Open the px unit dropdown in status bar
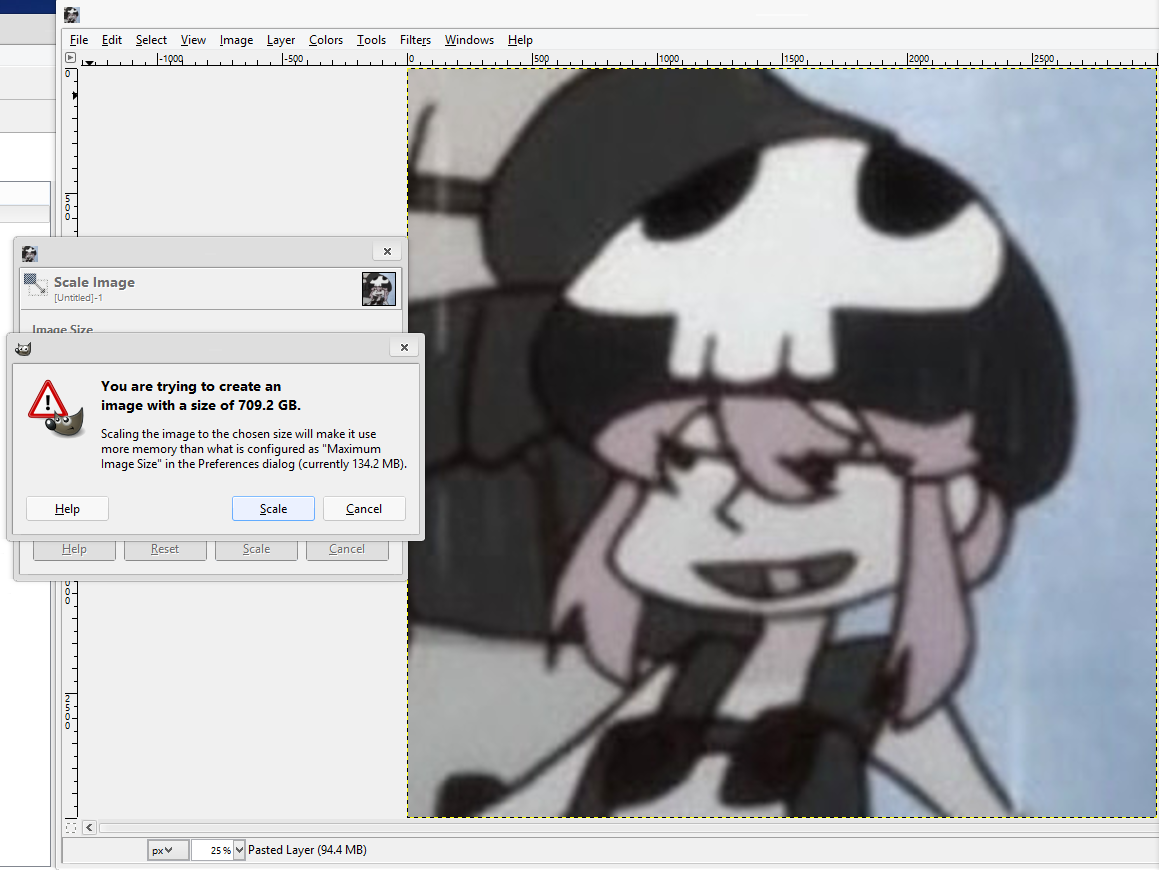 tap(168, 850)
